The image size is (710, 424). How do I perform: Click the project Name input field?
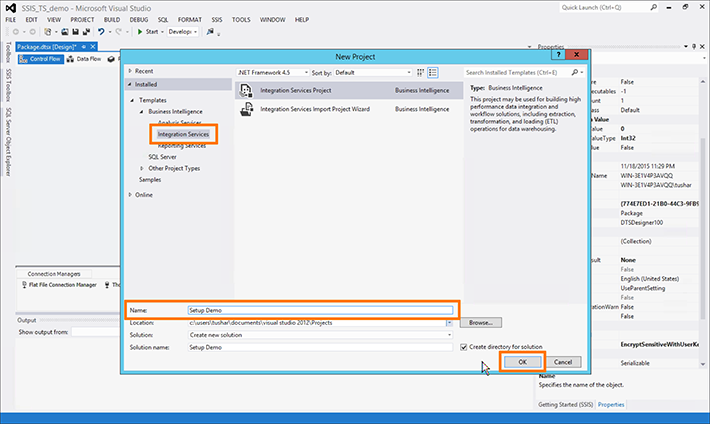tap(320, 310)
